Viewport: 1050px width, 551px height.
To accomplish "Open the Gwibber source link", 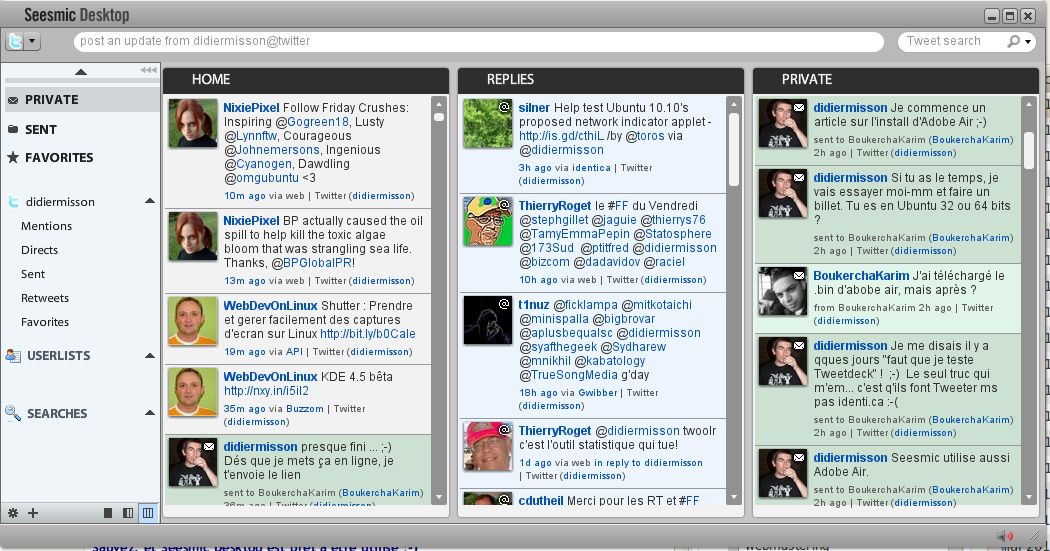I will click(598, 393).
